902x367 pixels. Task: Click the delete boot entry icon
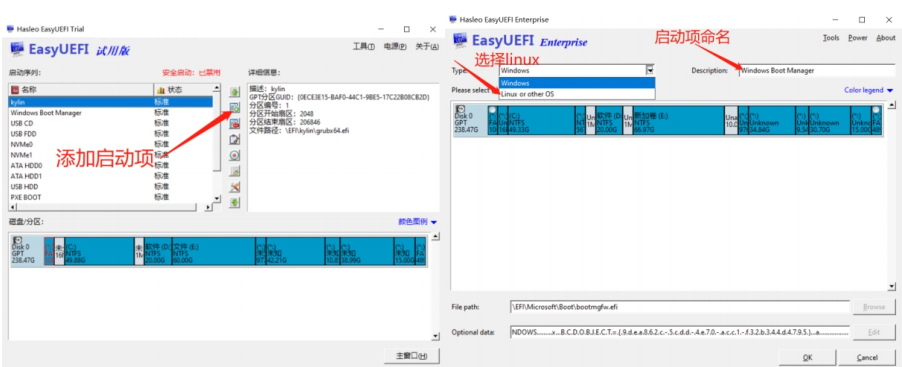tap(235, 123)
